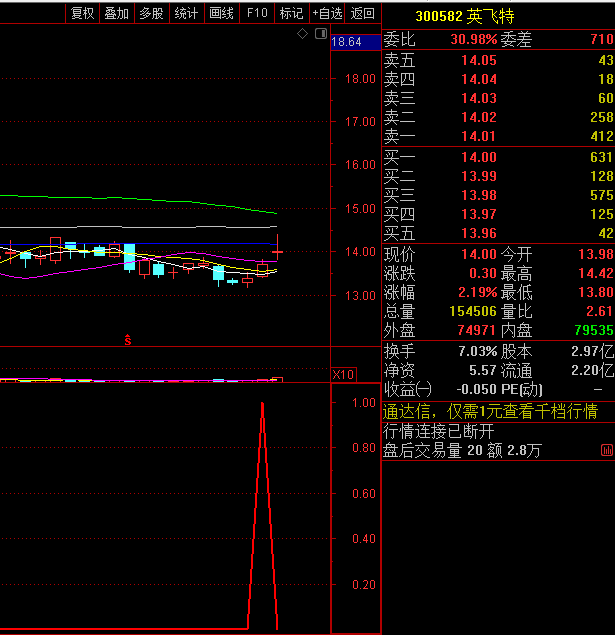Click the X10 volume scale label
This screenshot has height=635, width=615.
(343, 375)
